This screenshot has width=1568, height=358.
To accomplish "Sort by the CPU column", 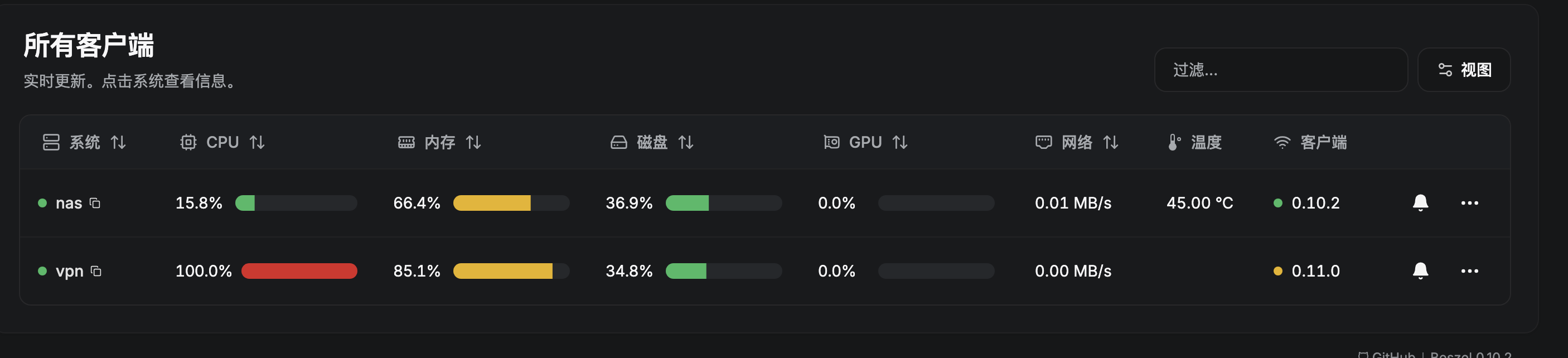I will (x=223, y=142).
